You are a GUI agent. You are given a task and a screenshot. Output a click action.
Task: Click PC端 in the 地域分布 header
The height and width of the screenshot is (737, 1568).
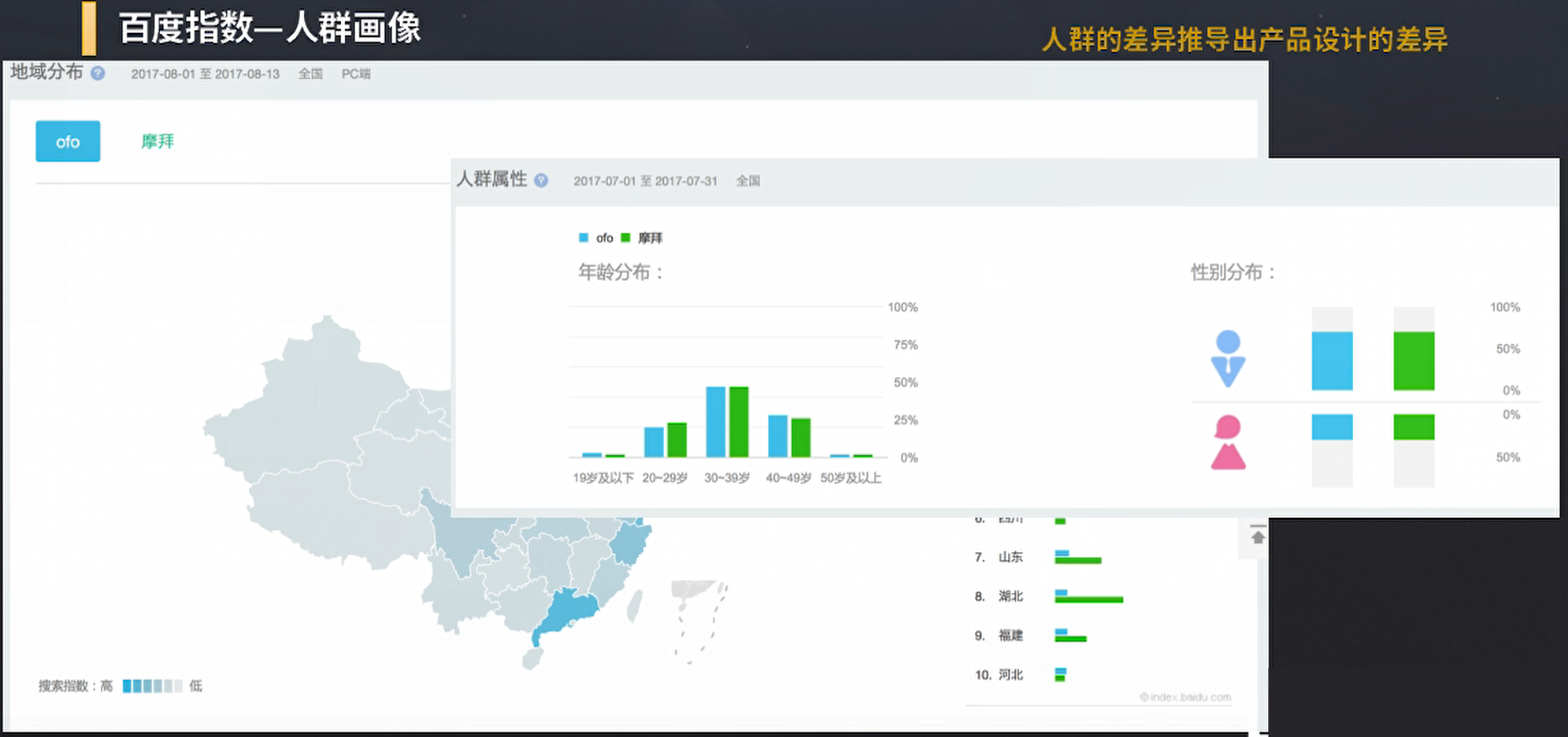(x=356, y=74)
